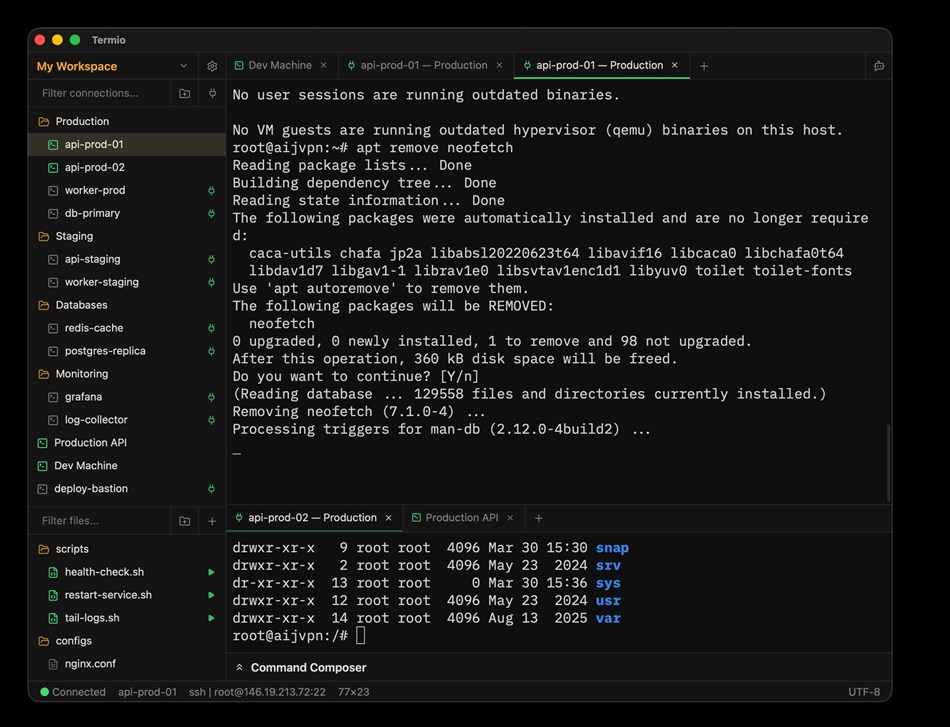Switch to Dev Machine tab
Screen dimensions: 950x727
[x=280, y=65]
